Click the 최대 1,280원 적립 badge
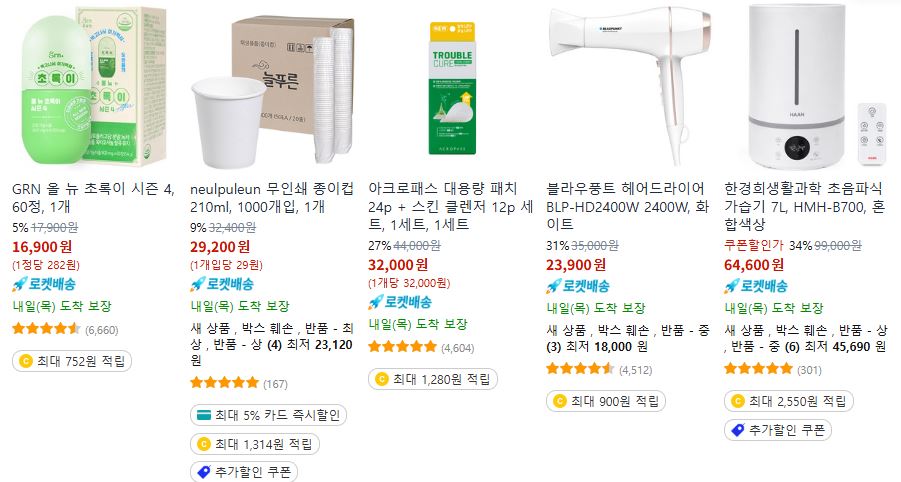 433,379
